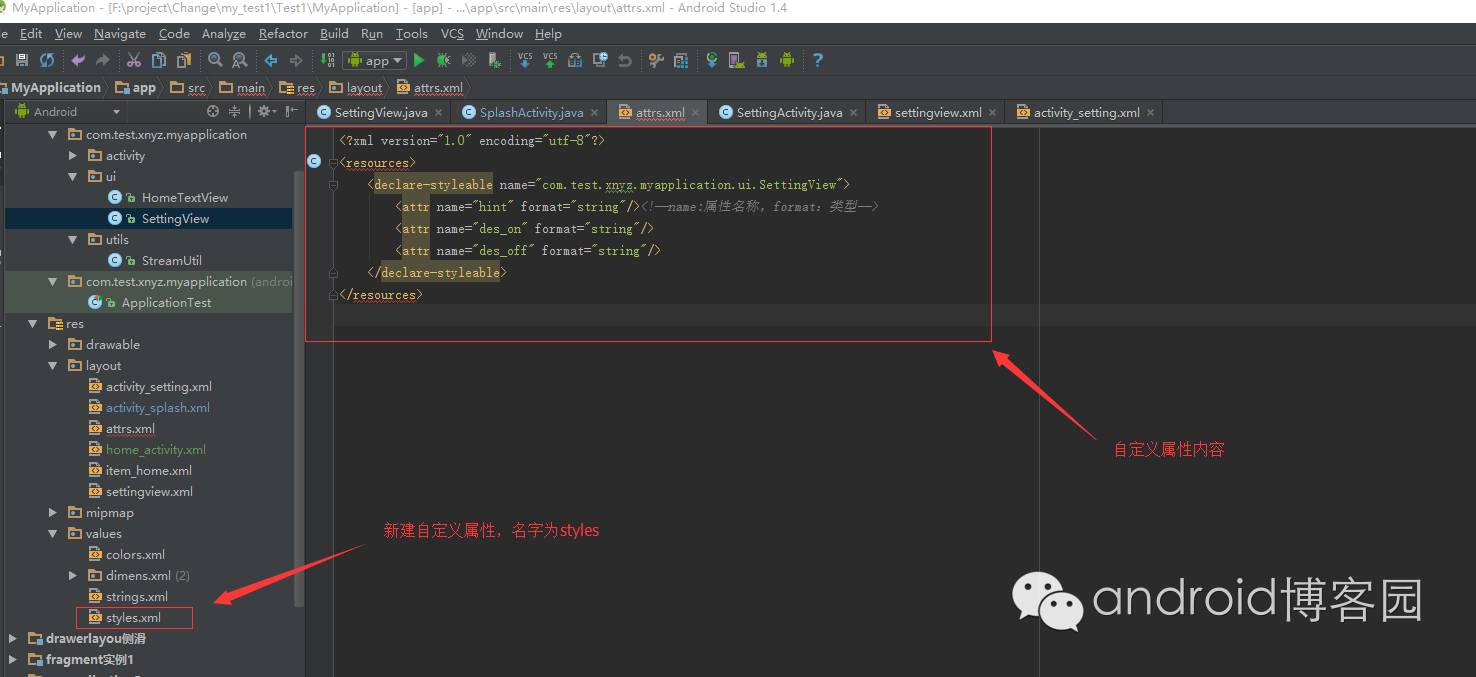The image size is (1476, 677).
Task: Click the Paste toolbar icon
Action: [x=183, y=60]
